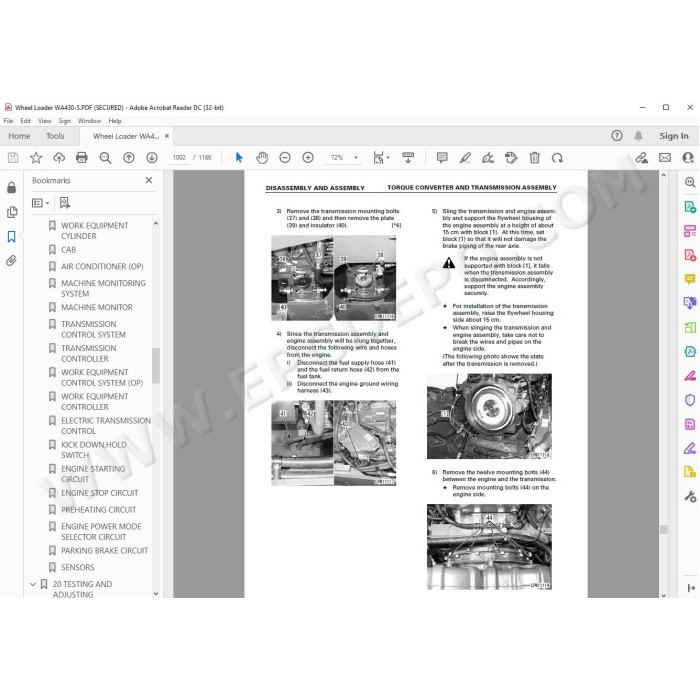Open the fit page dropdown arrow

click(388, 158)
